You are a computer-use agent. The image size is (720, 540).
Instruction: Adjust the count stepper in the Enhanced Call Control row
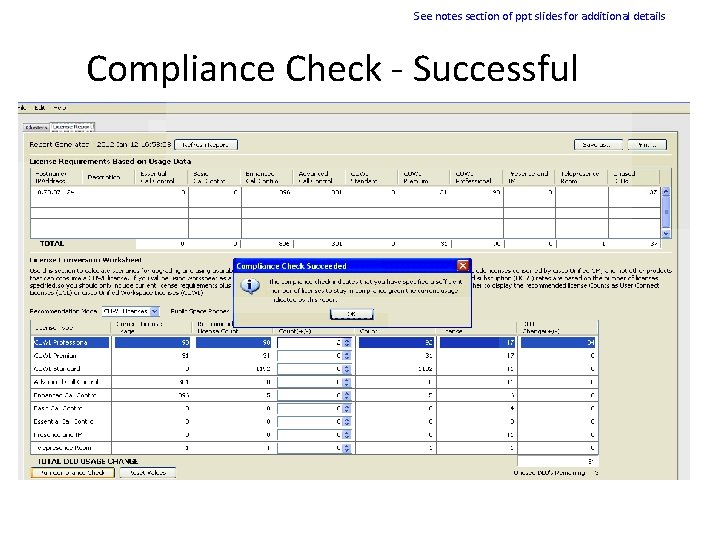click(x=347, y=395)
